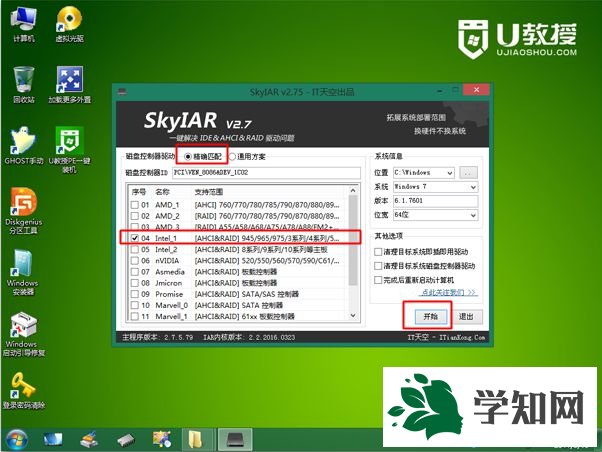Click the 退出 exit button

(466, 316)
